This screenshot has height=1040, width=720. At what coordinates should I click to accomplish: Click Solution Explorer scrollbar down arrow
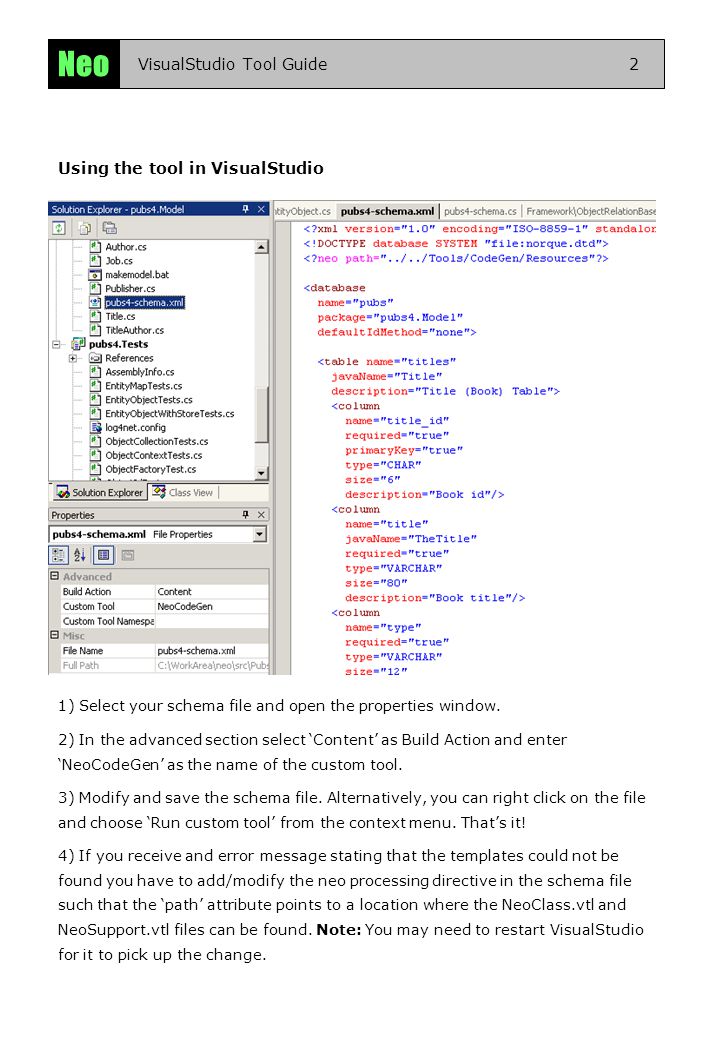(261, 473)
